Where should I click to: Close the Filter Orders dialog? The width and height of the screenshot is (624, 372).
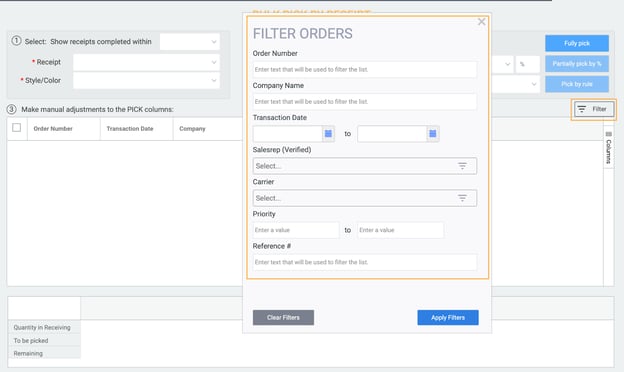[482, 22]
